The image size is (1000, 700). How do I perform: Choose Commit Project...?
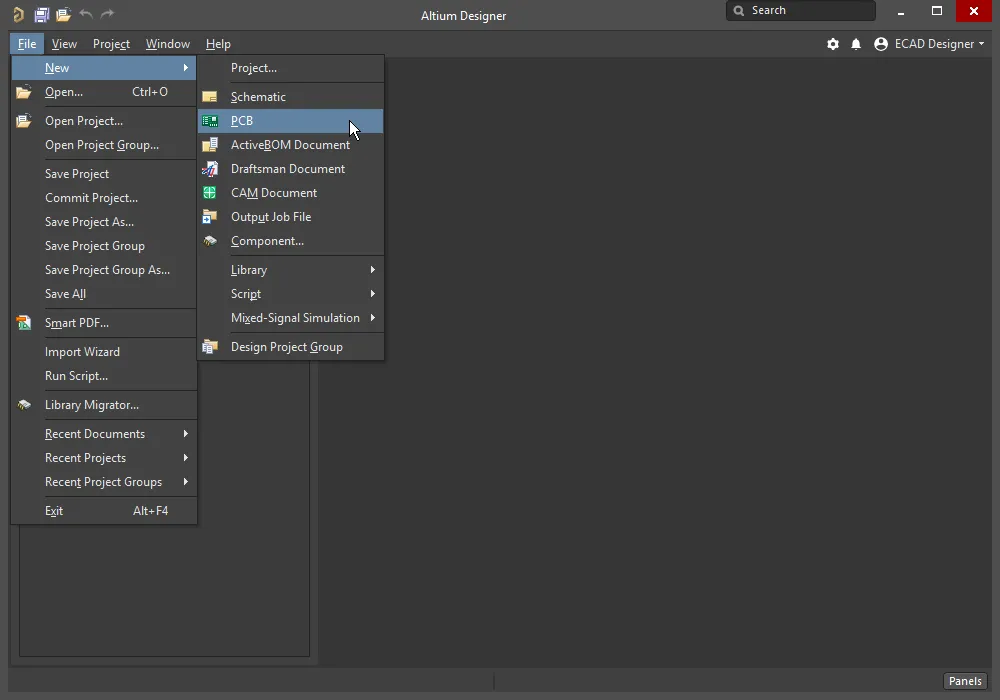(104, 198)
